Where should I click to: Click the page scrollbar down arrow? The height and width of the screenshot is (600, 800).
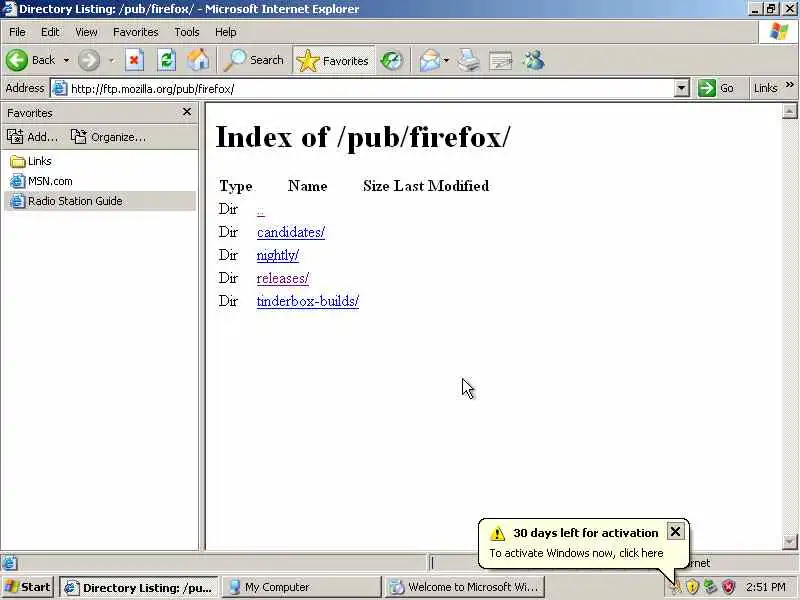789,541
